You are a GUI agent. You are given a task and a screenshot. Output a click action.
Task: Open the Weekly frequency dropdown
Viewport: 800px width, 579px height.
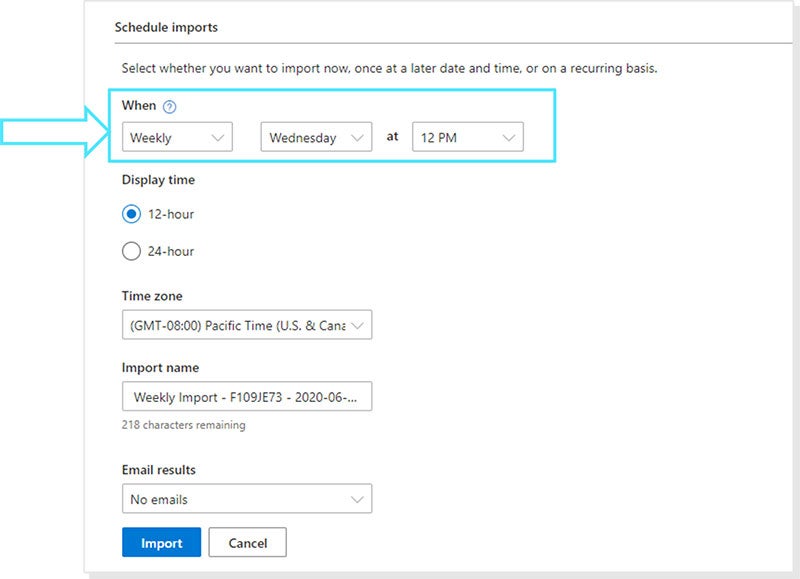tap(176, 137)
